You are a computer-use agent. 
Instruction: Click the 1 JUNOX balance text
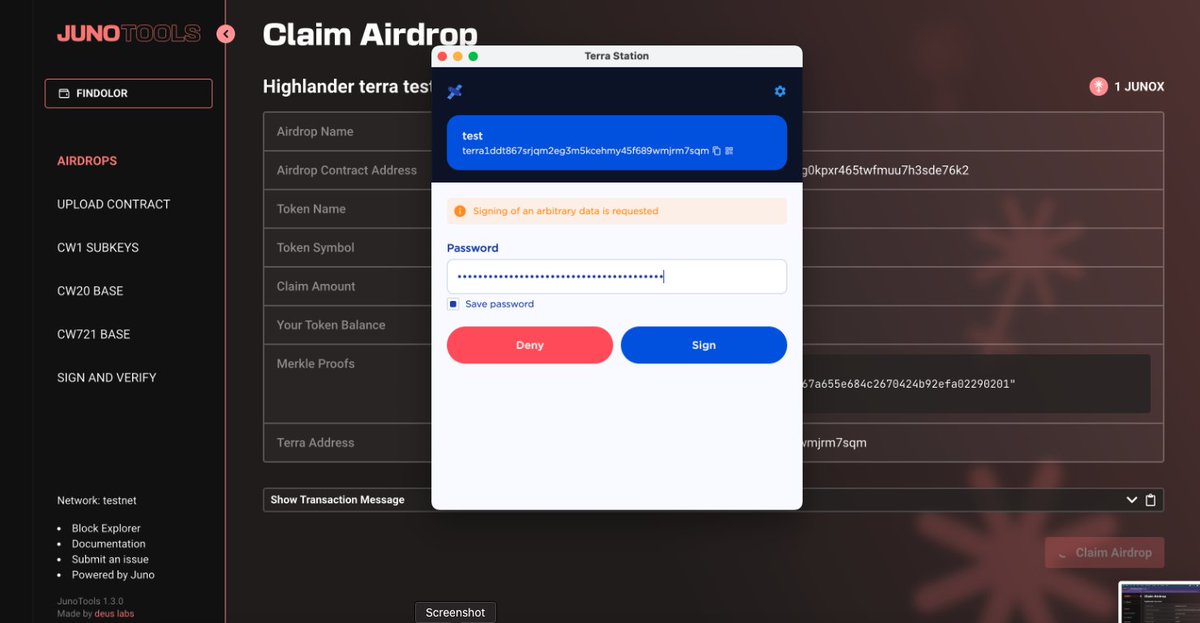(x=1139, y=87)
